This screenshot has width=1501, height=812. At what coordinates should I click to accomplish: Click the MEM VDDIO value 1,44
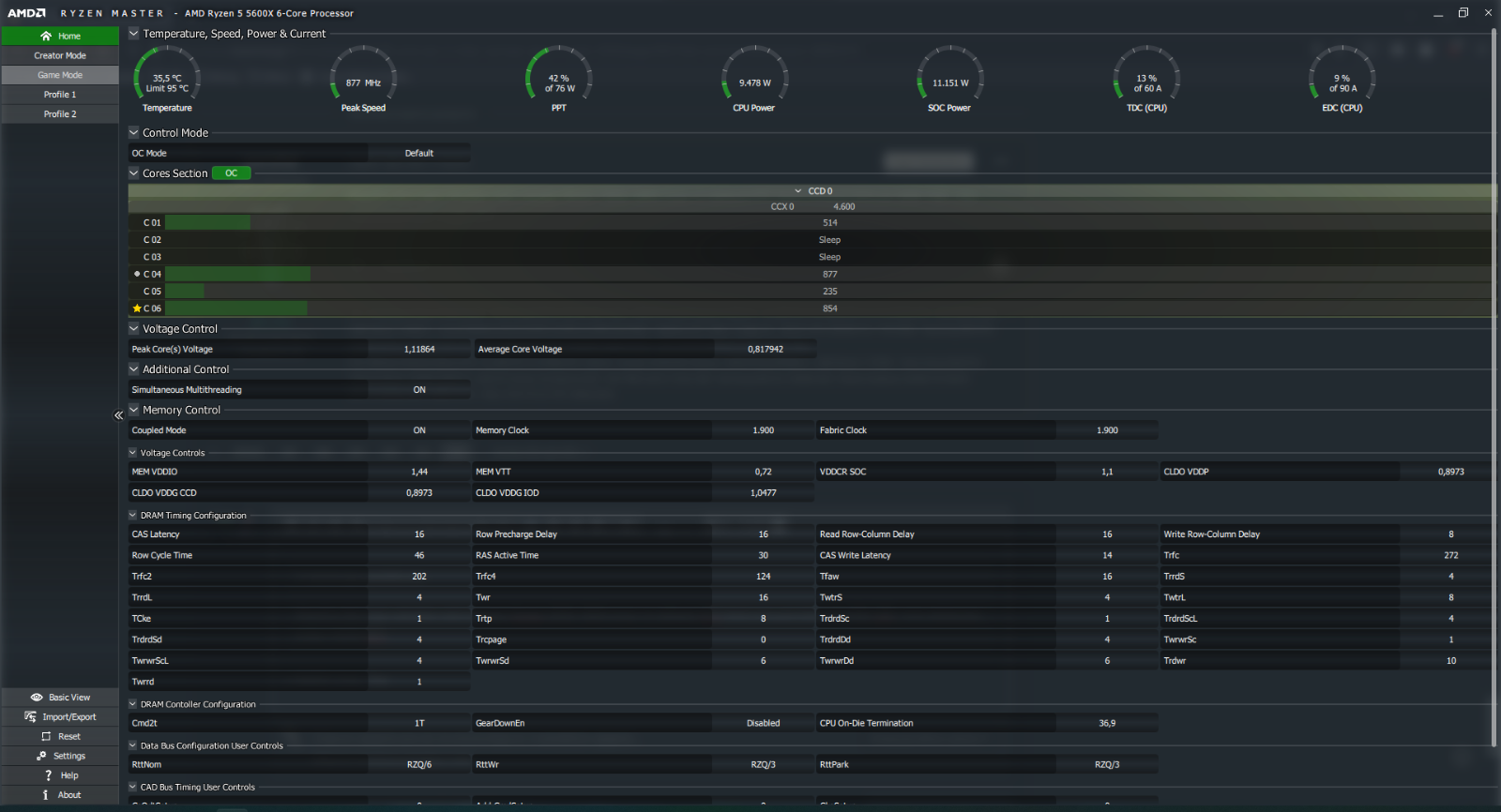[419, 472]
